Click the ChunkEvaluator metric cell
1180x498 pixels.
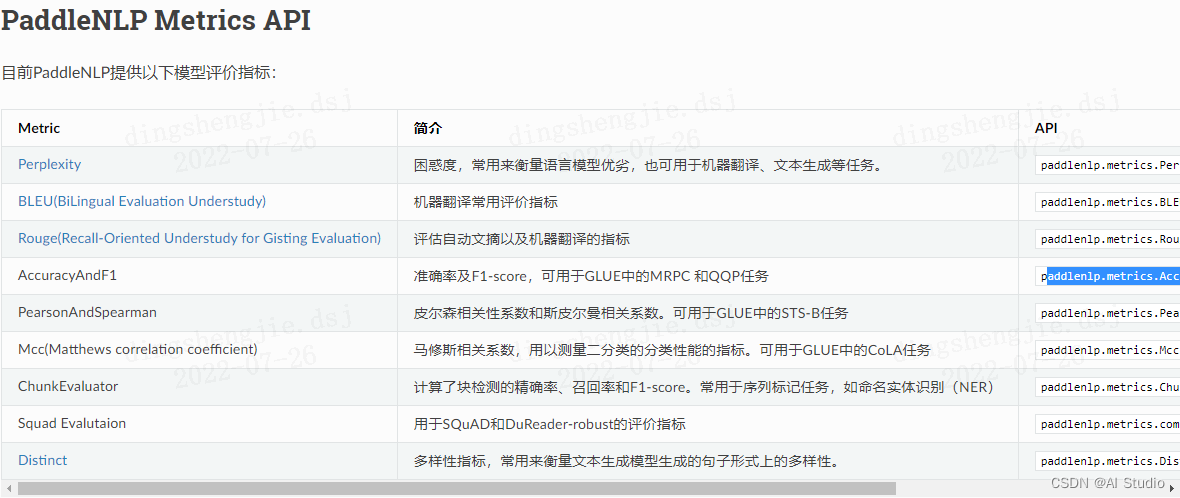tap(68, 387)
